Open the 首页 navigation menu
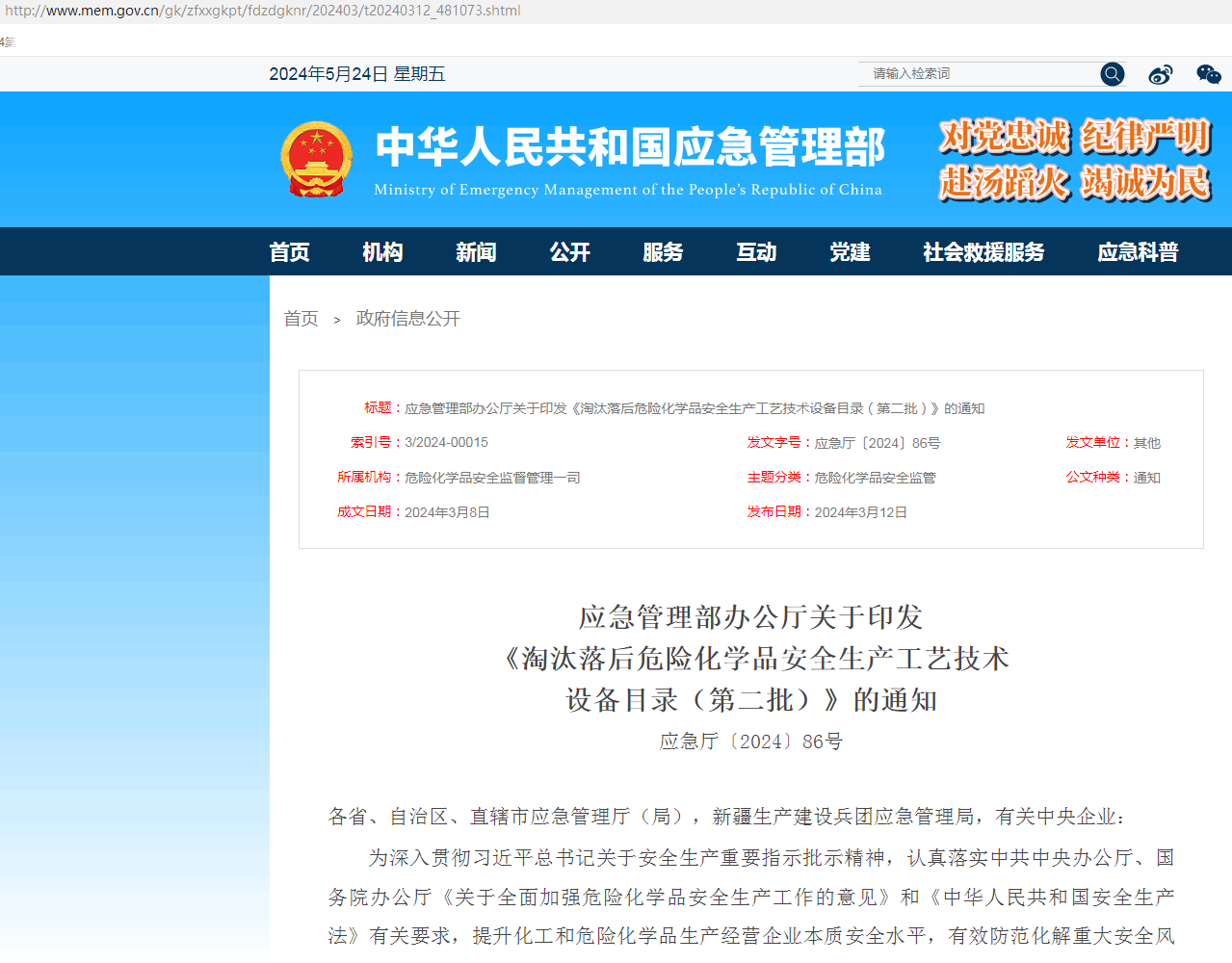The width and height of the screenshot is (1232, 963). point(289,251)
